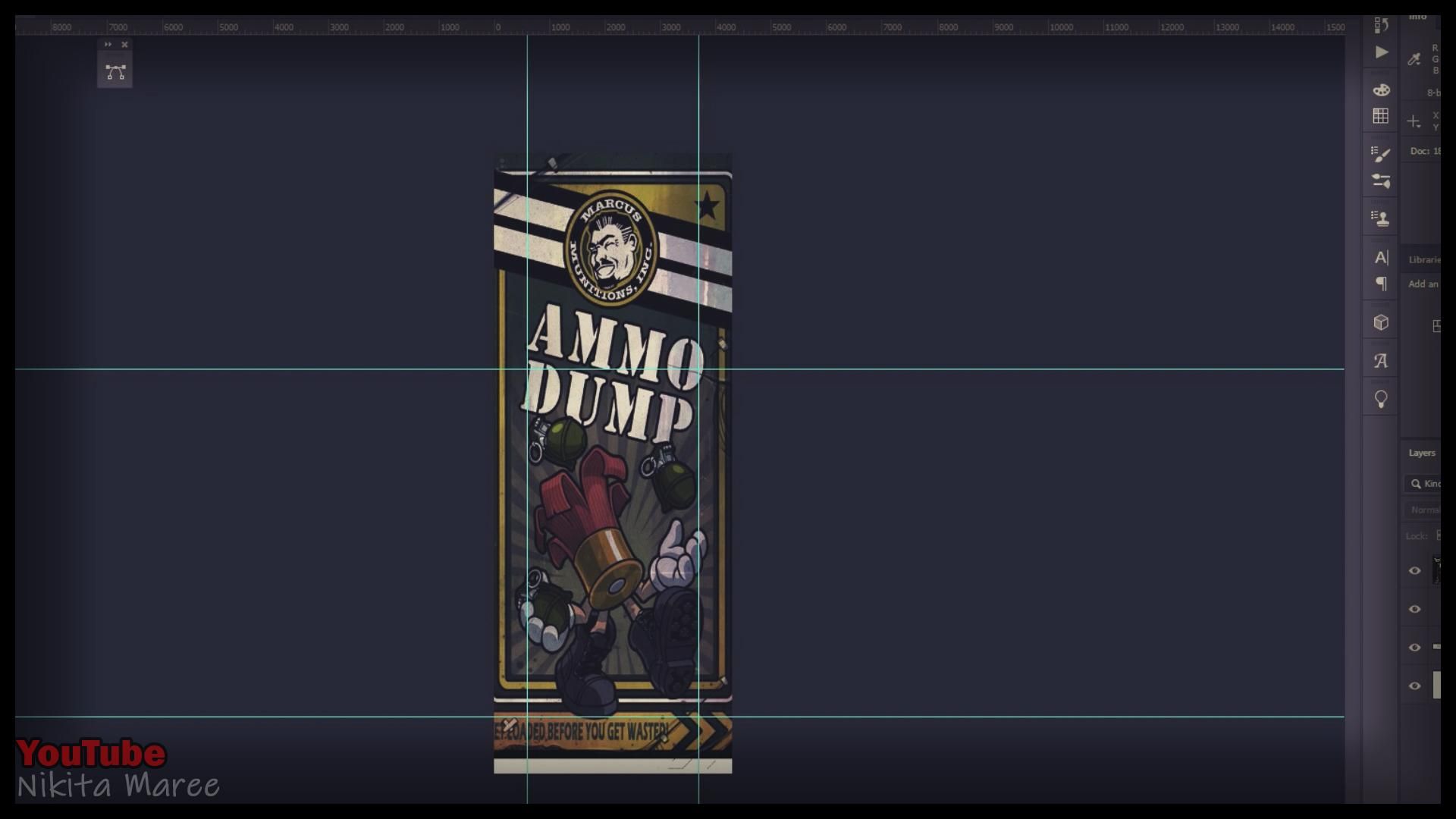1456x819 pixels.
Task: Open the History panel icon
Action: [x=1381, y=25]
